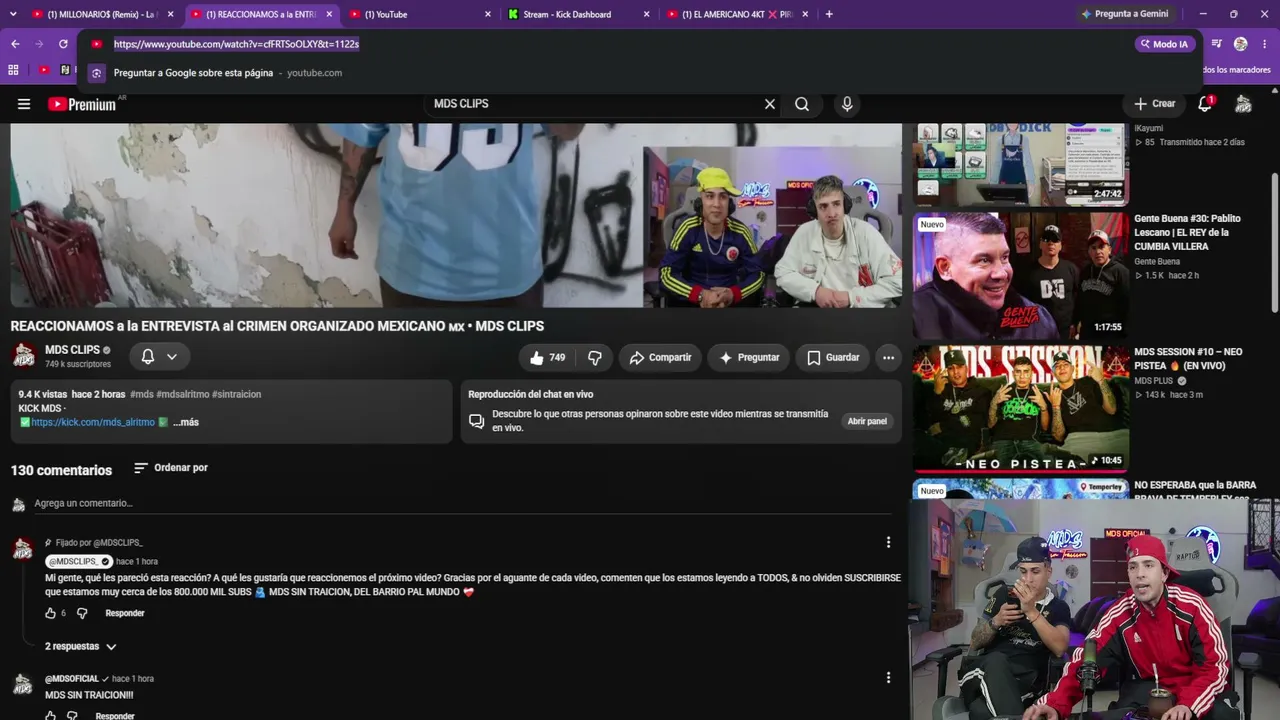Reply to the @MDSOFICIAL comment

point(115,715)
